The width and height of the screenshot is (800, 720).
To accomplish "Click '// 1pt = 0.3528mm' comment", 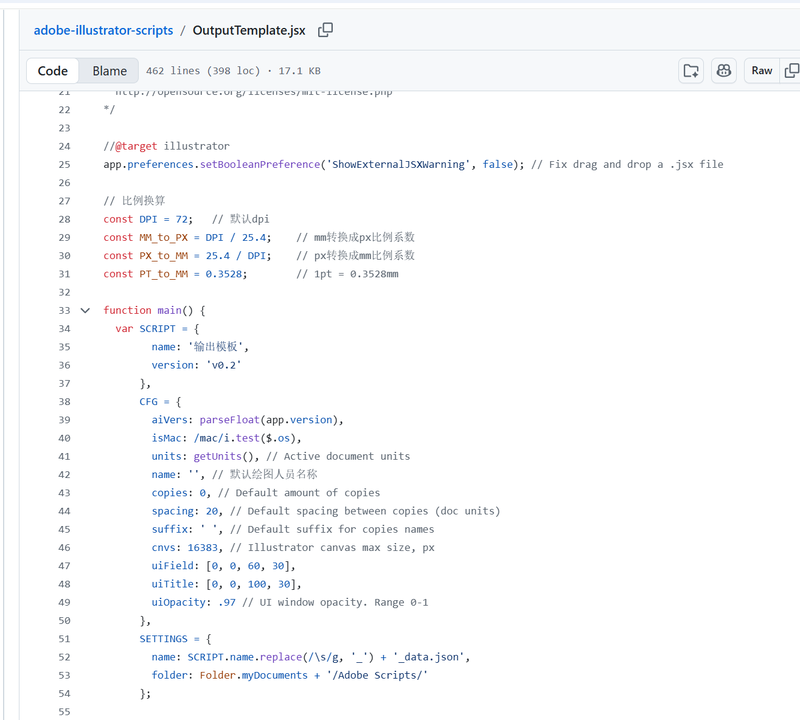I will (347, 274).
